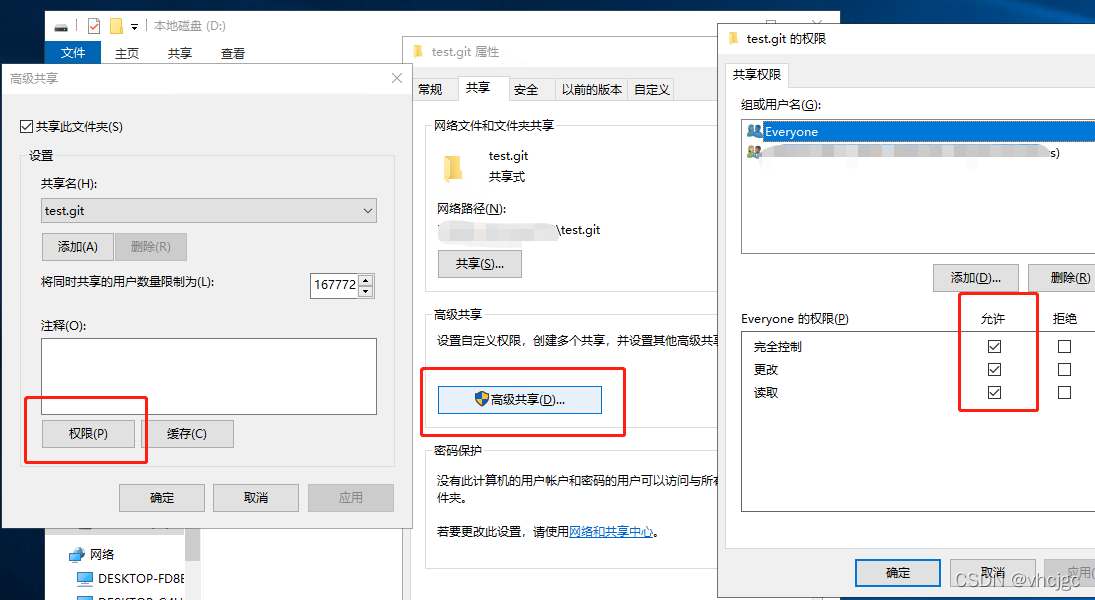1095x600 pixels.
Task: Click the 注释 comment text box
Action: pos(209,376)
